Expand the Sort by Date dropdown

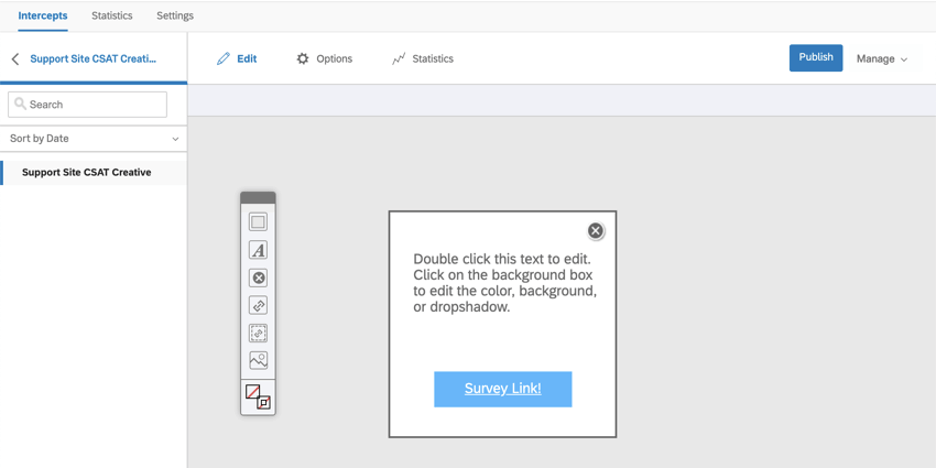(93, 138)
